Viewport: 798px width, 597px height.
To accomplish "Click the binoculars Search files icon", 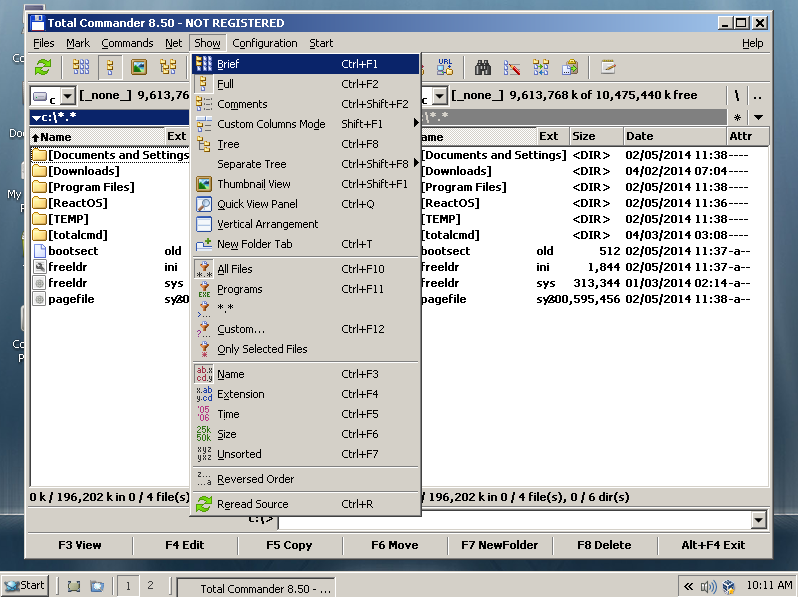I will (482, 67).
